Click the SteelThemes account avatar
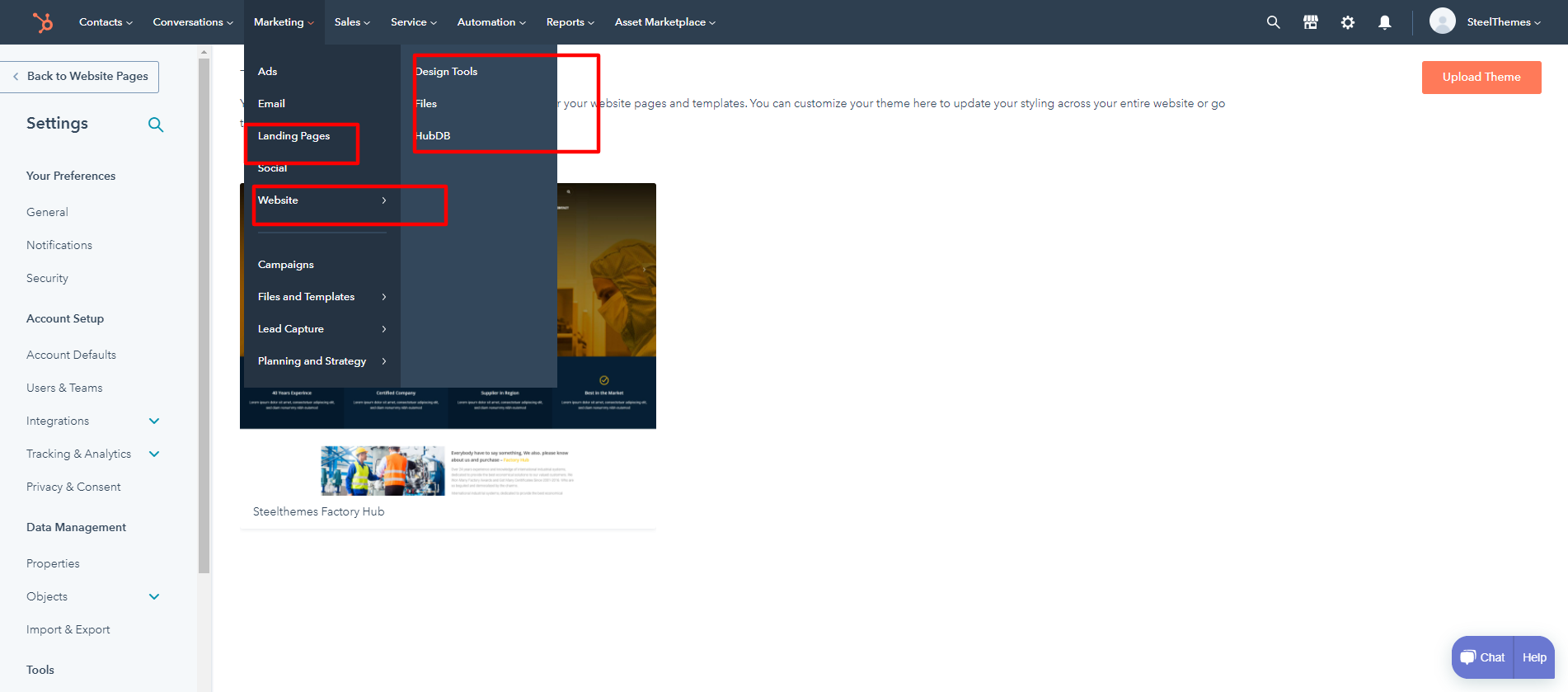This screenshot has height=692, width=1568. (x=1442, y=21)
